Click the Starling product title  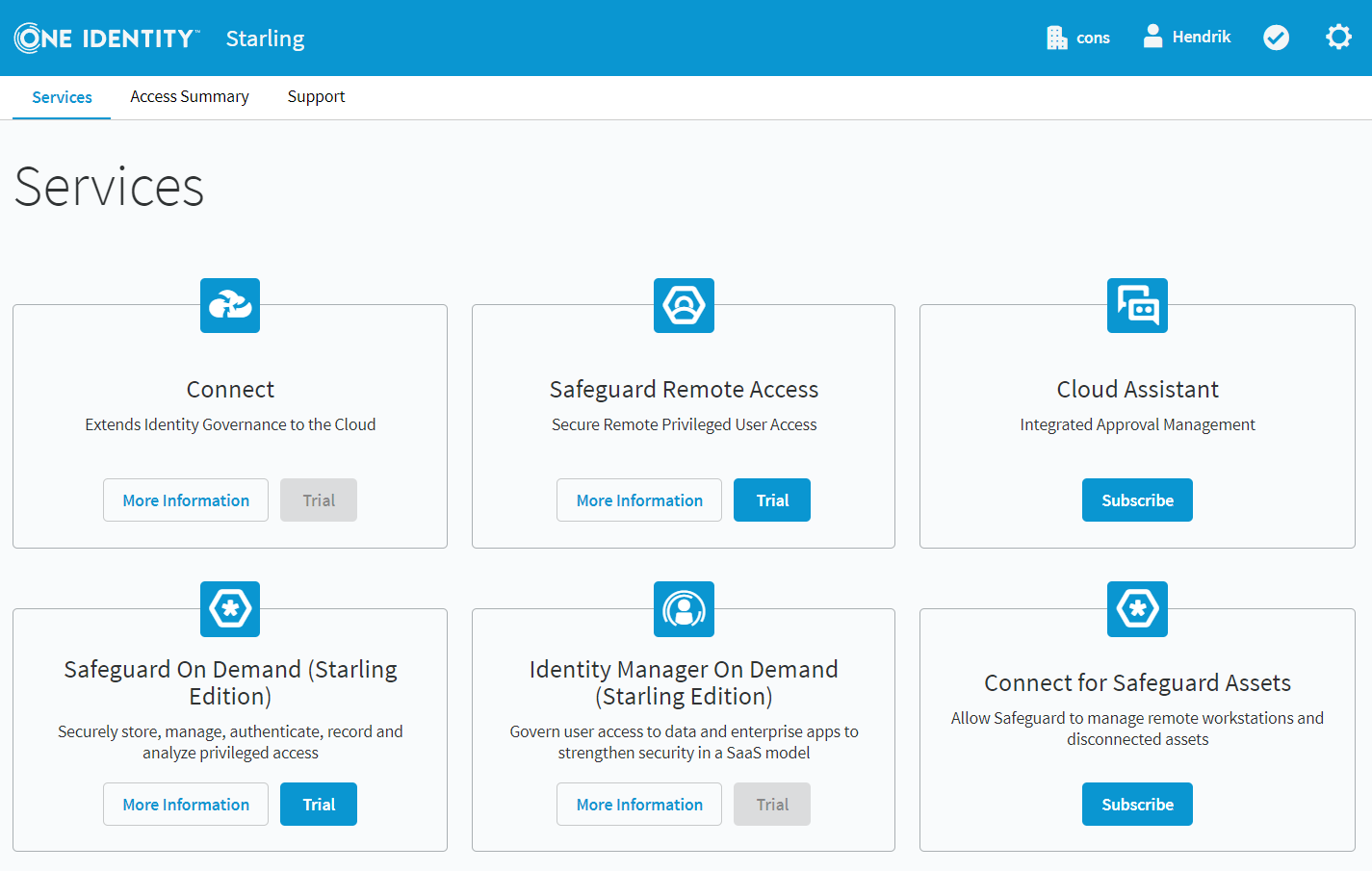265,38
